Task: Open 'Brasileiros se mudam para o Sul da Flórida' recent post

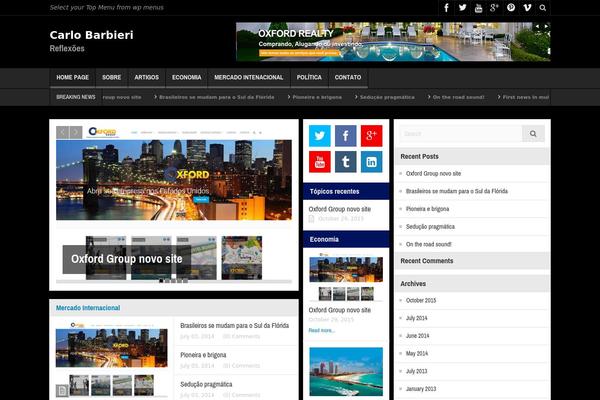Action: coord(457,191)
